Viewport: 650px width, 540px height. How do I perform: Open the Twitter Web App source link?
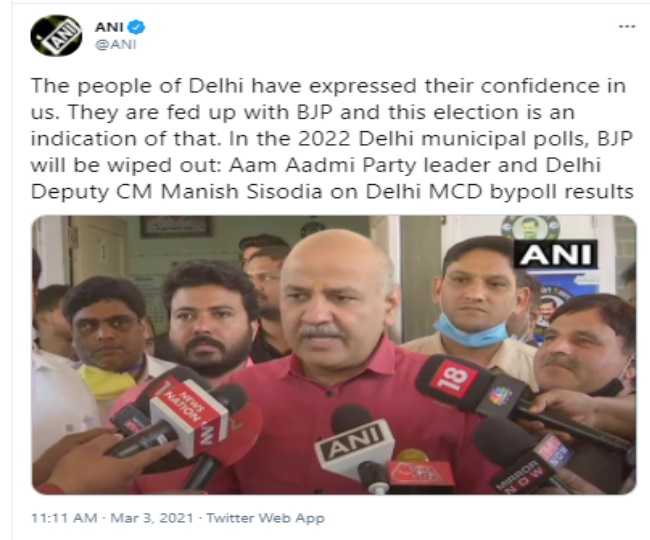[x=265, y=518]
